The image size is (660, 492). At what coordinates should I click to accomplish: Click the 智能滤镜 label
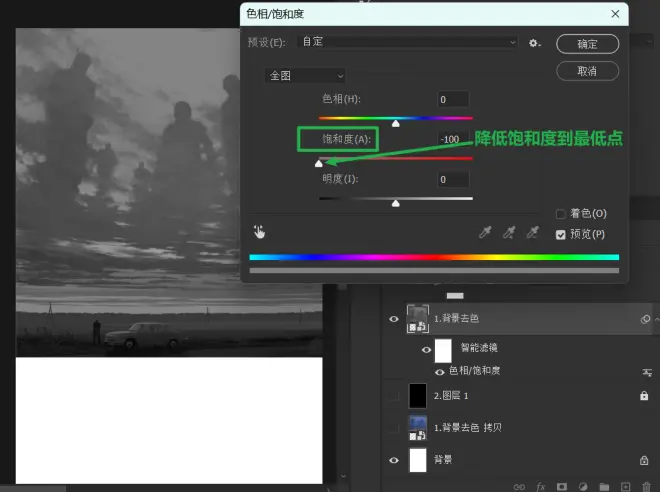point(479,348)
